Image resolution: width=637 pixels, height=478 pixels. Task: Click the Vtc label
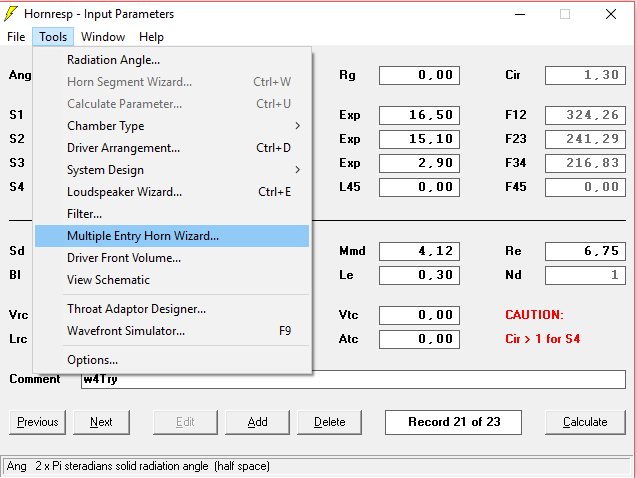[x=349, y=315]
